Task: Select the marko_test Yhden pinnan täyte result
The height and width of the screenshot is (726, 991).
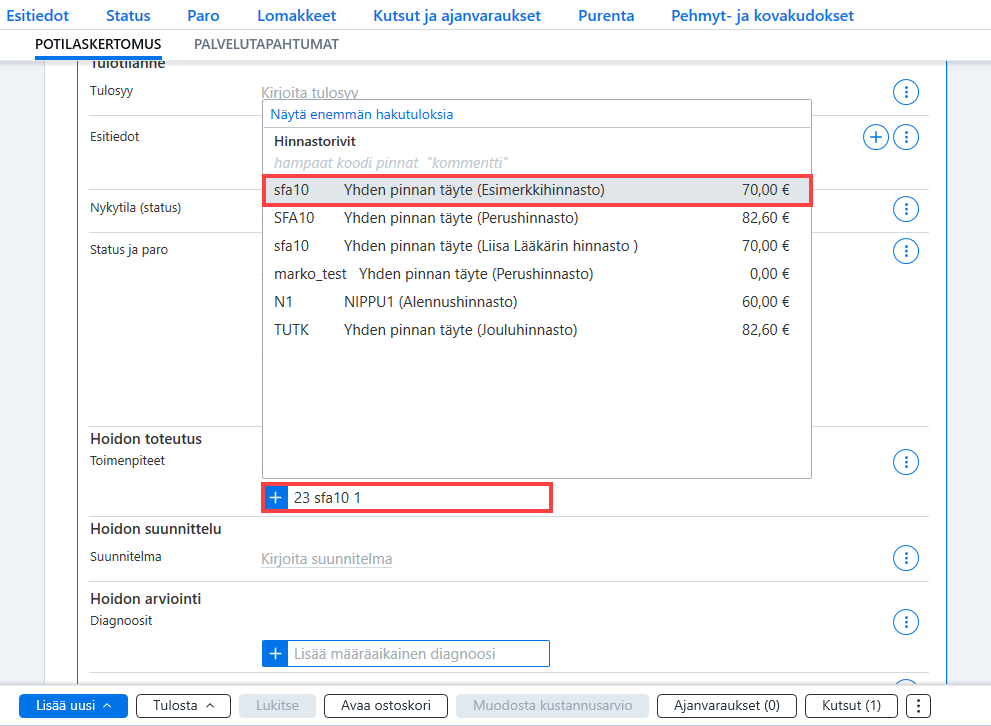Action: (x=537, y=274)
